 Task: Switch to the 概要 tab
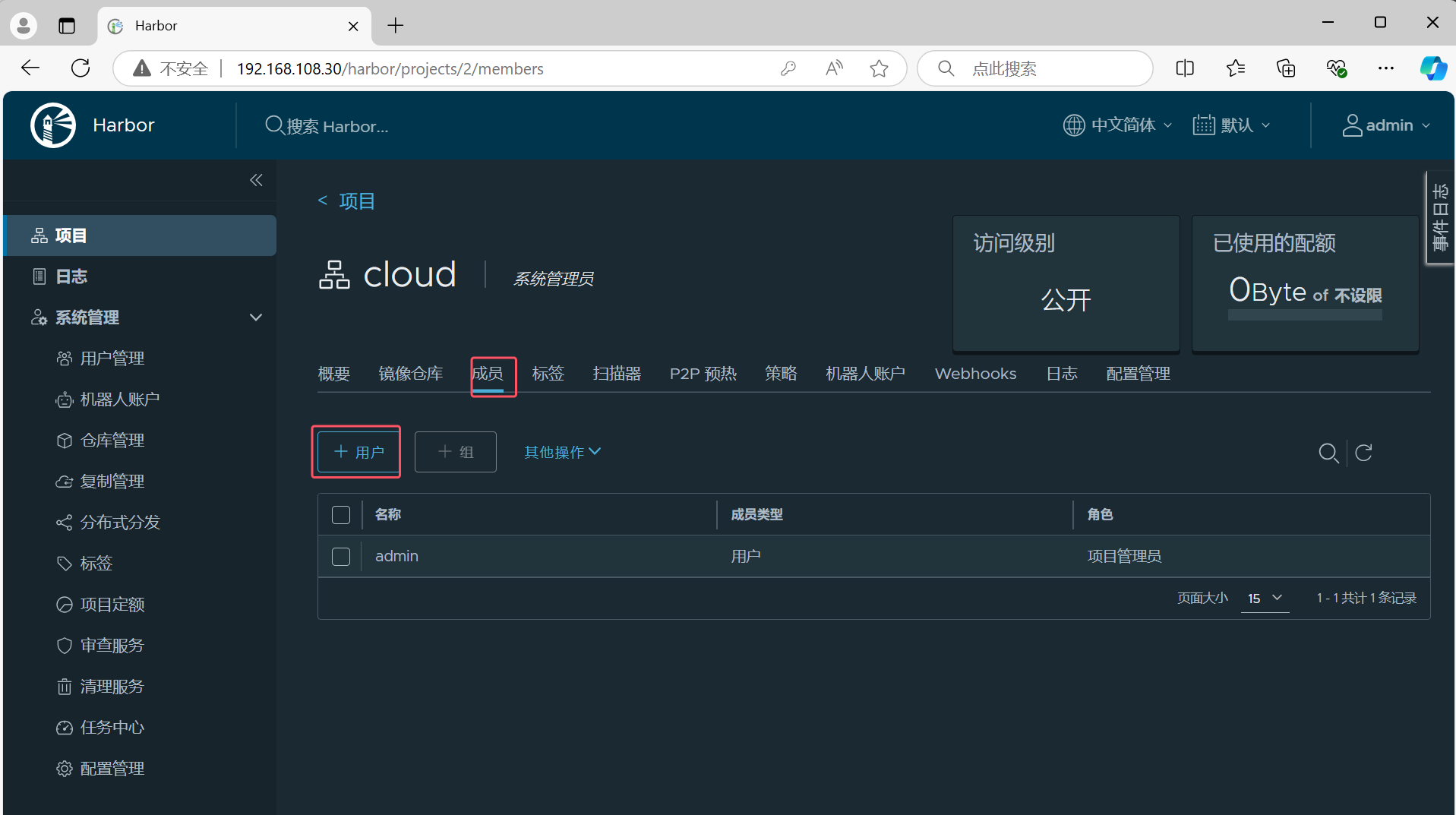coord(334,374)
